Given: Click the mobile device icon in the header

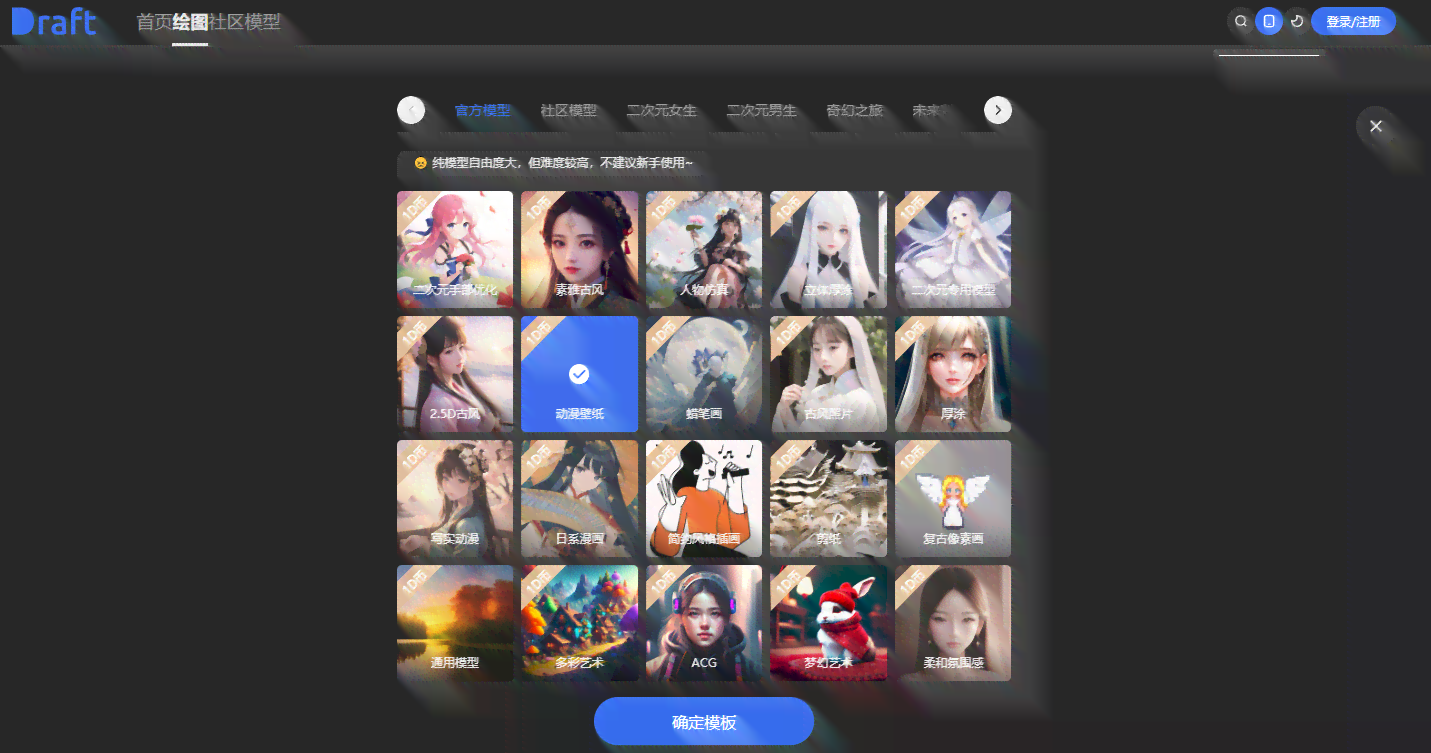Looking at the screenshot, I should (1269, 21).
